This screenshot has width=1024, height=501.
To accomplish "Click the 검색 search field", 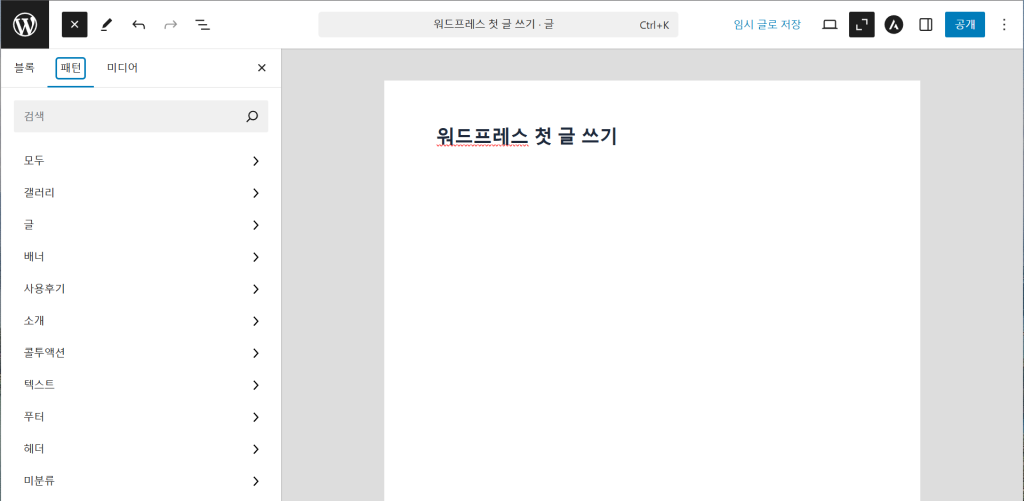I will tap(141, 116).
